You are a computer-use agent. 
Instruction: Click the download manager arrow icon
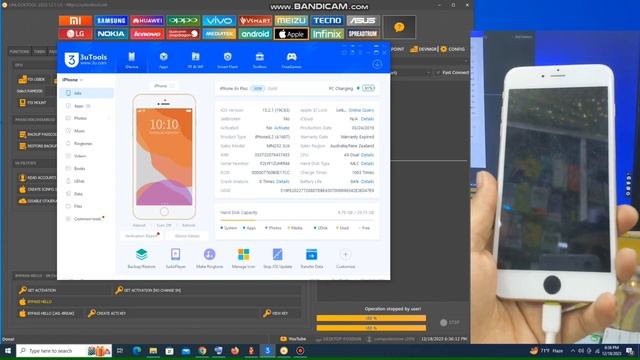click(377, 64)
